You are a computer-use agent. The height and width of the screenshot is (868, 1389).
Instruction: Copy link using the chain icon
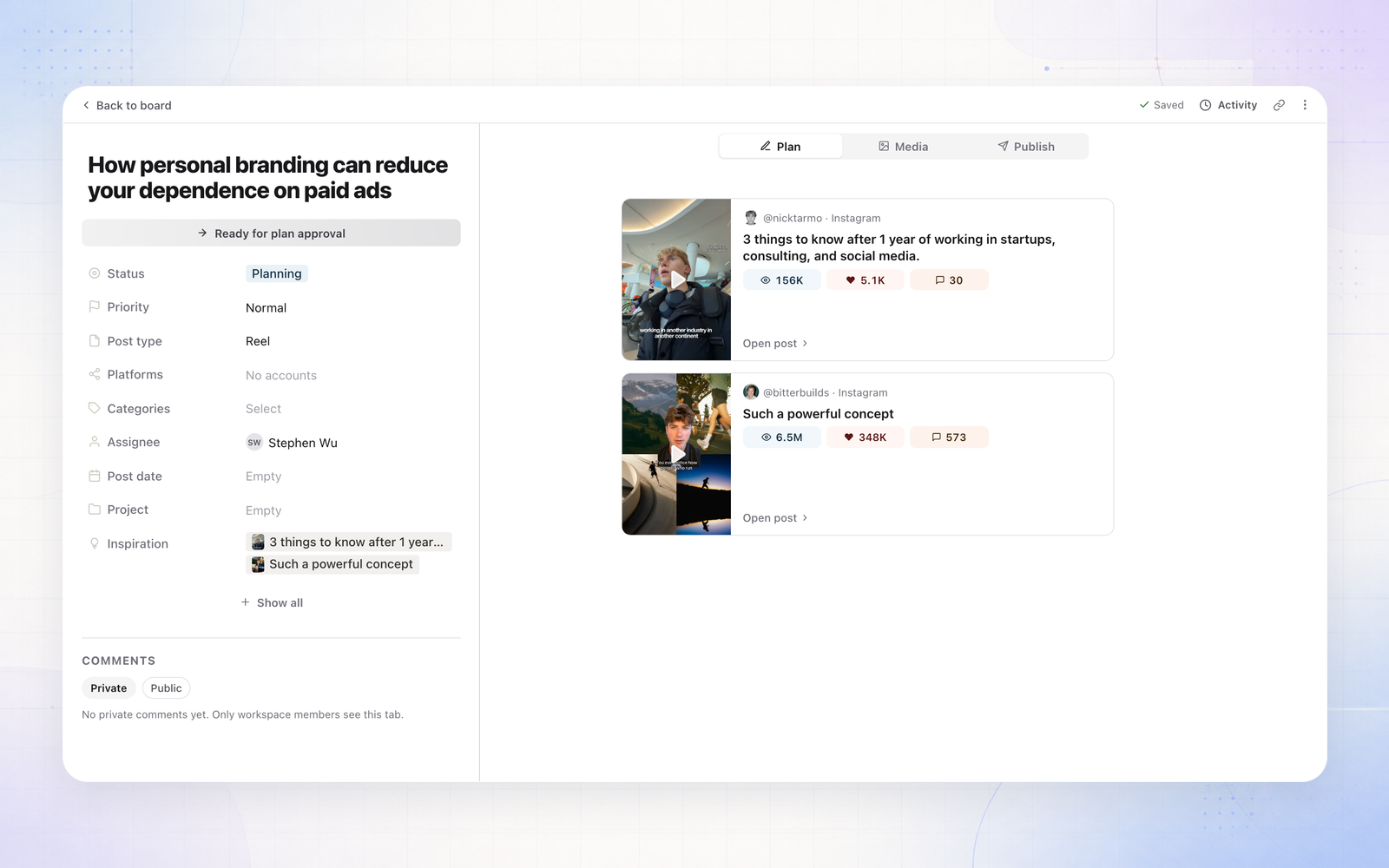tap(1279, 105)
